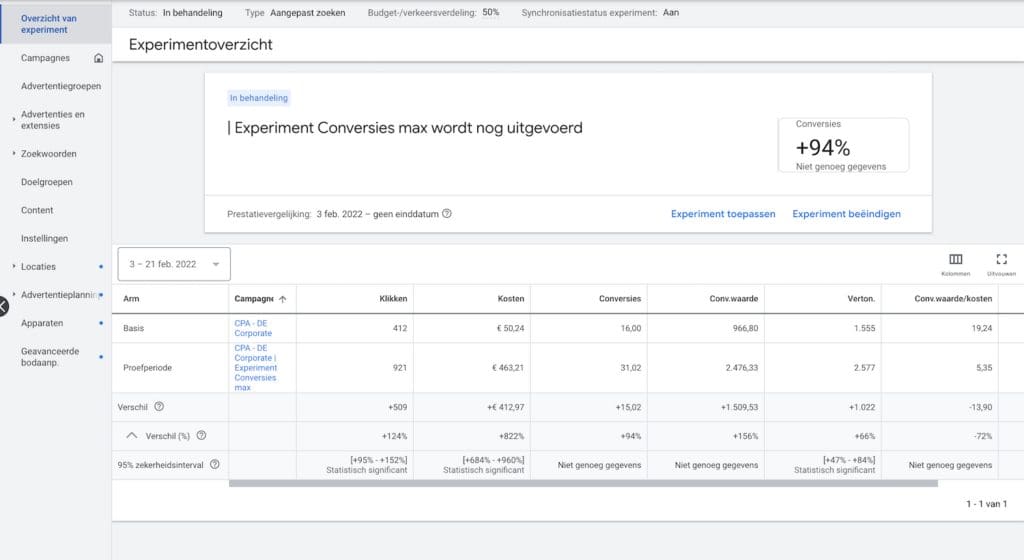Close side panel with the black X button
The width and height of the screenshot is (1024, 560).
(3, 305)
